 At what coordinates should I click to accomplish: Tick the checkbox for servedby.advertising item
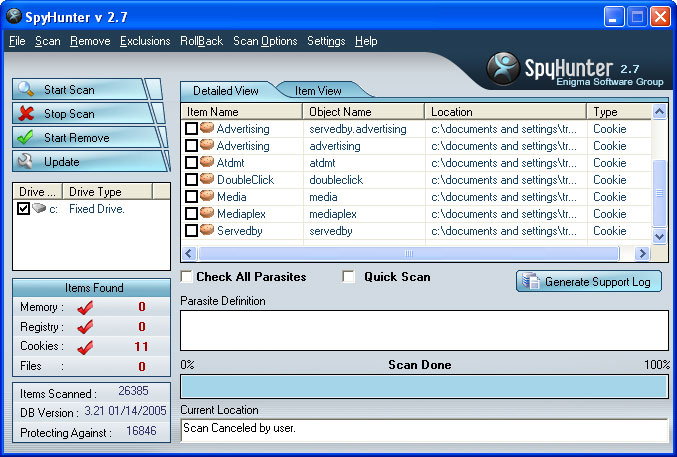(x=191, y=129)
